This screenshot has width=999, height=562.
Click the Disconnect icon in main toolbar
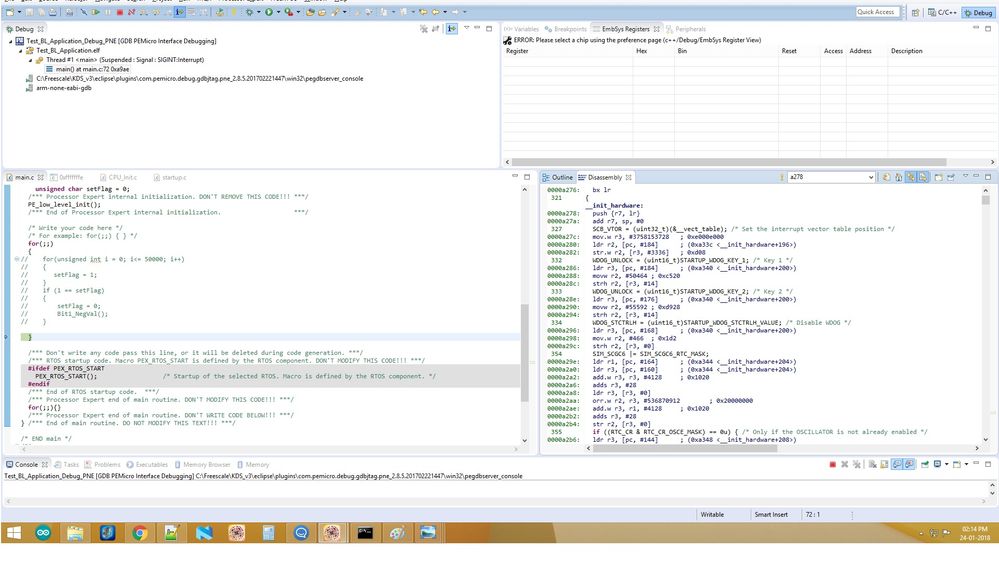(x=131, y=12)
